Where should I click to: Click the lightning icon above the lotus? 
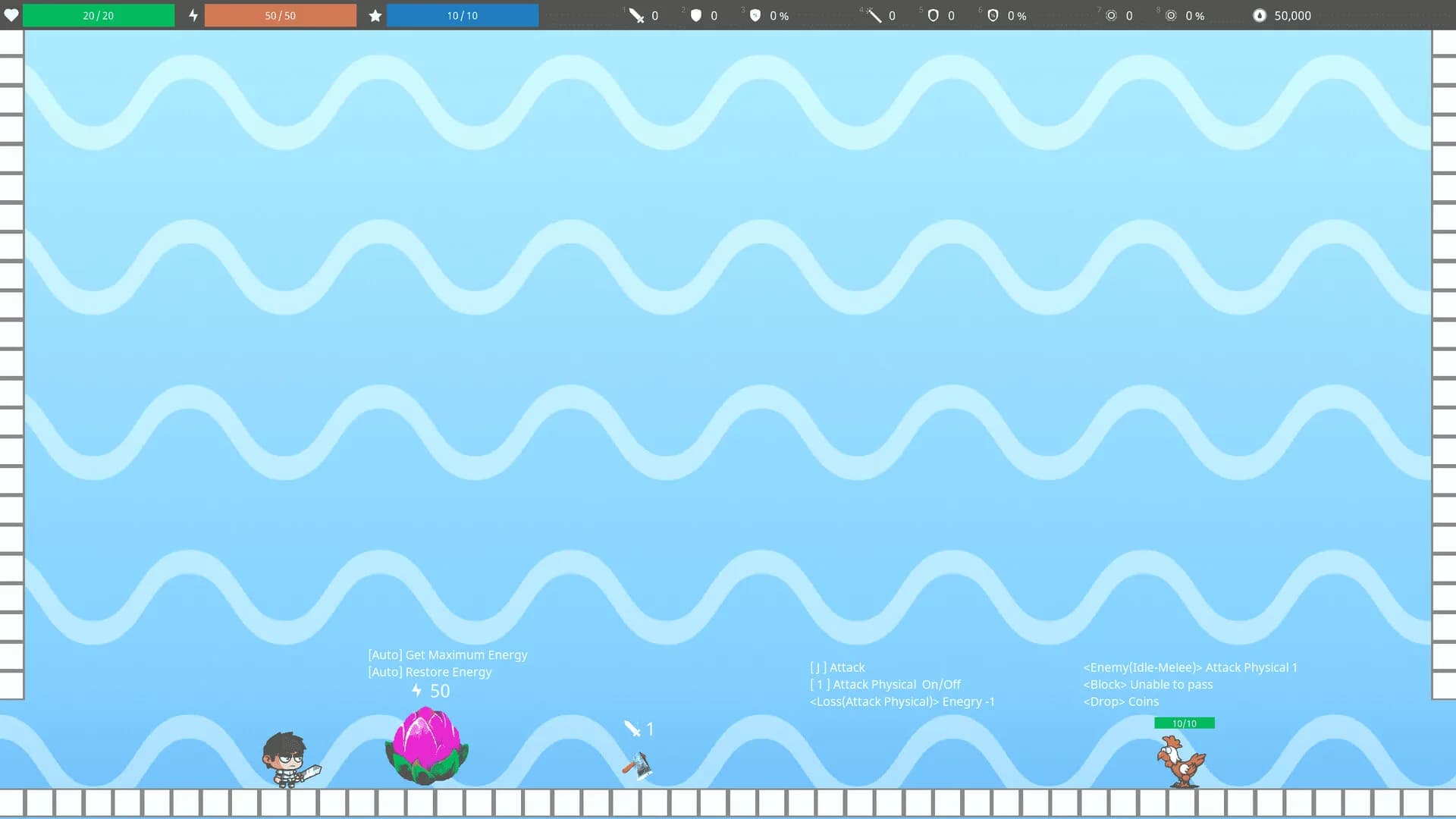(416, 690)
